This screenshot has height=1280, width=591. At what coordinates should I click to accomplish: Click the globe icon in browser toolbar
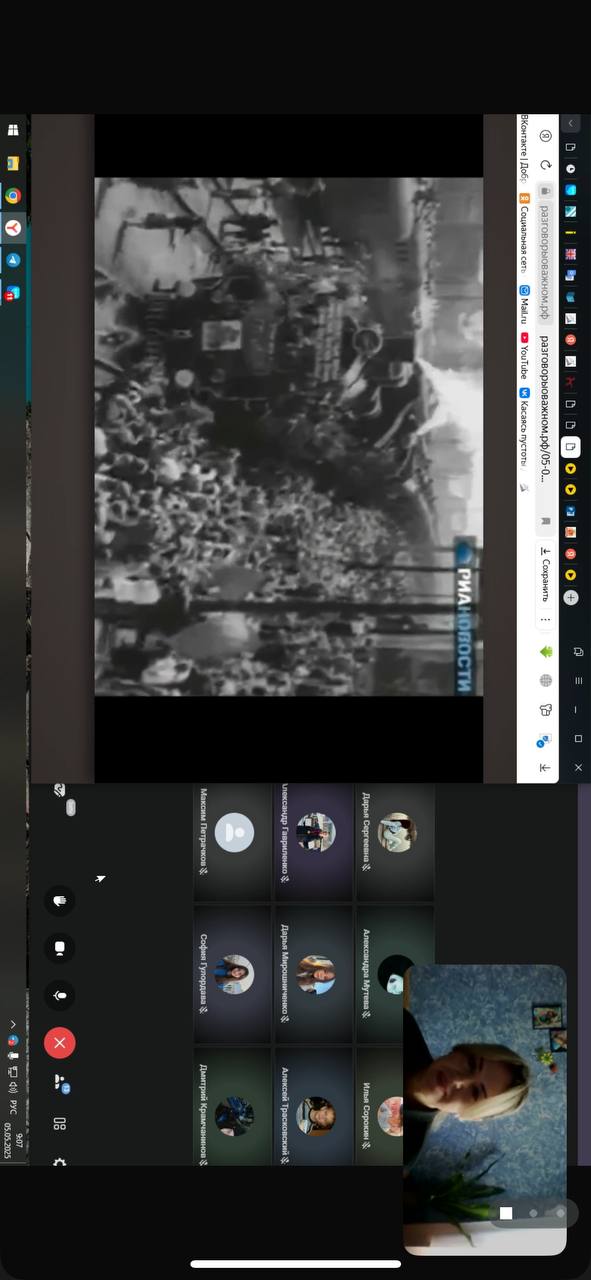coord(546,681)
